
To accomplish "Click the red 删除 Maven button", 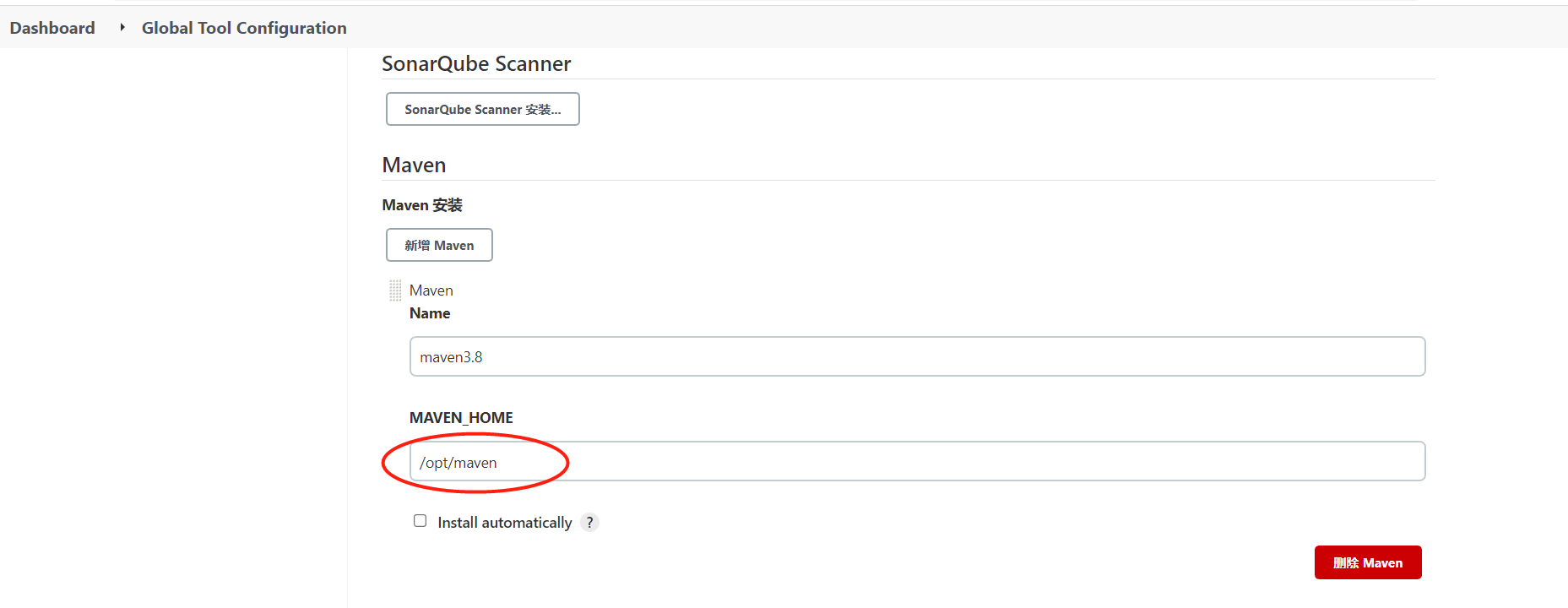I will point(1367,562).
